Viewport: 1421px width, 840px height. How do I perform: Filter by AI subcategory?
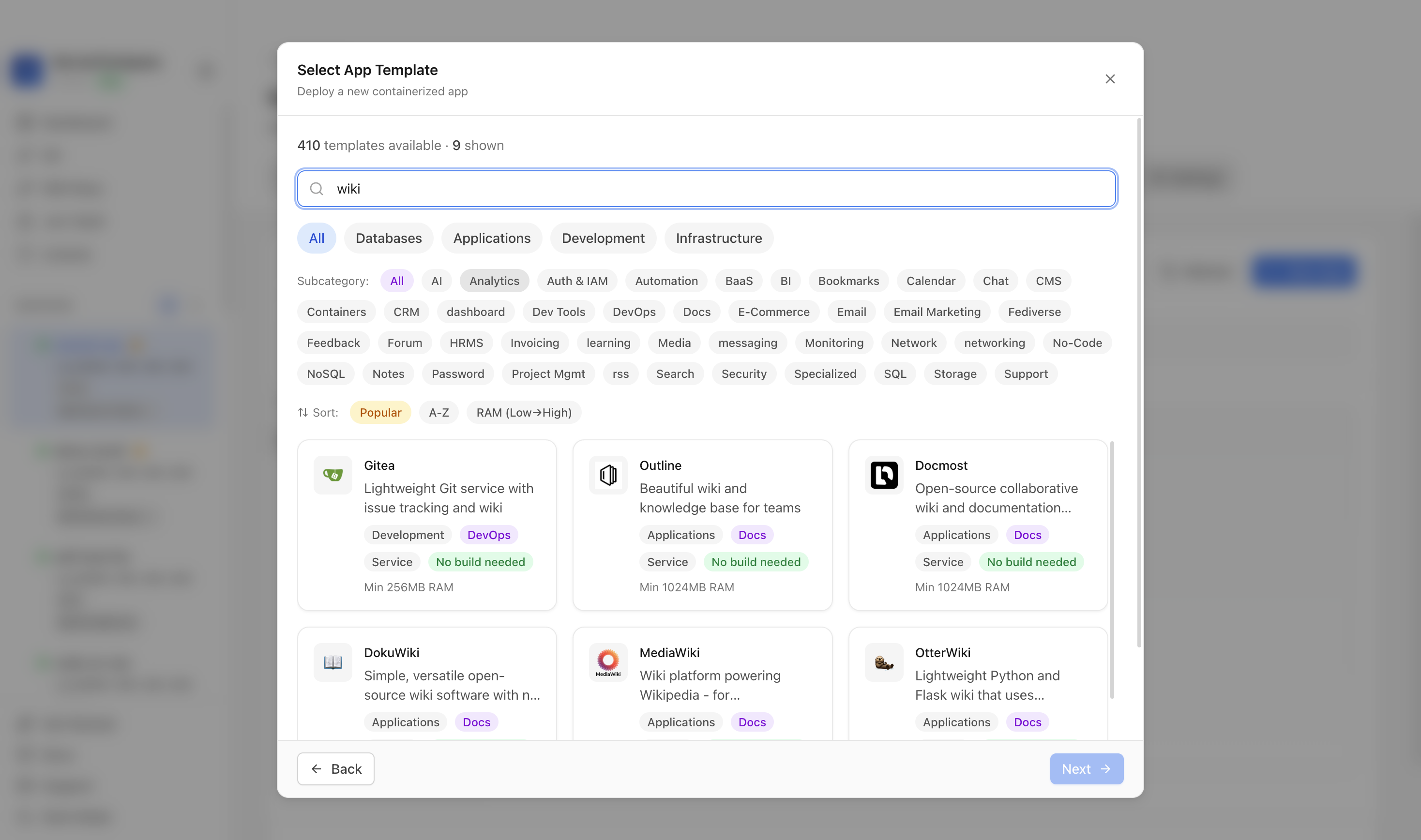coord(437,281)
